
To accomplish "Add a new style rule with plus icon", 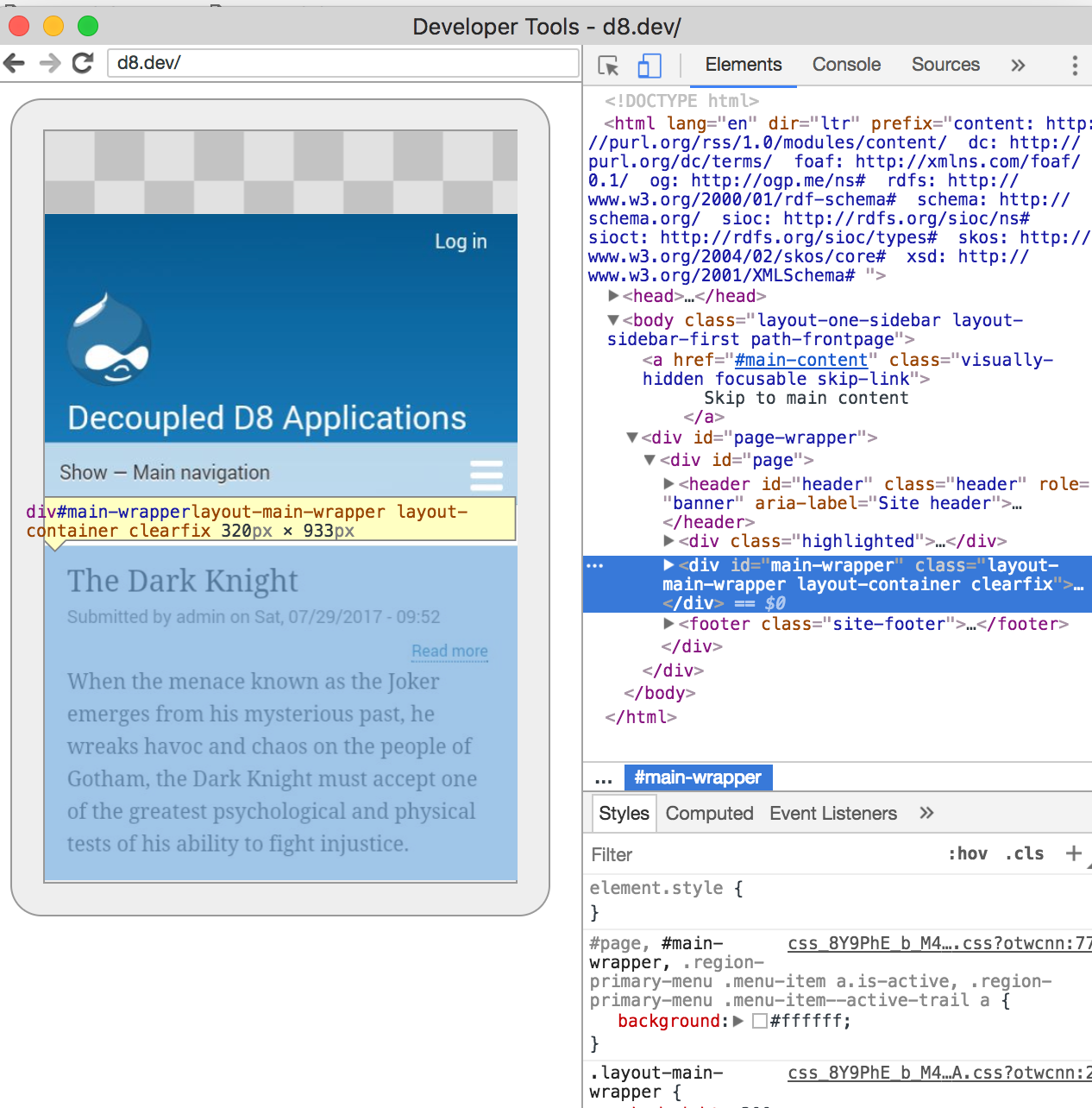I will click(1073, 853).
